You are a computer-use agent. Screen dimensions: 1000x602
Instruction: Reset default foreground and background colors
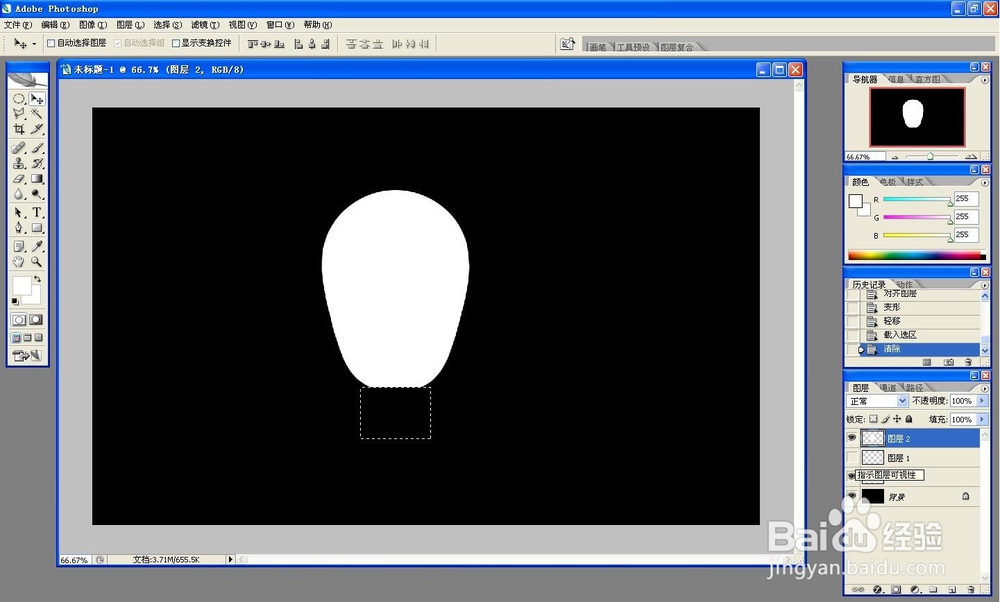[15, 302]
